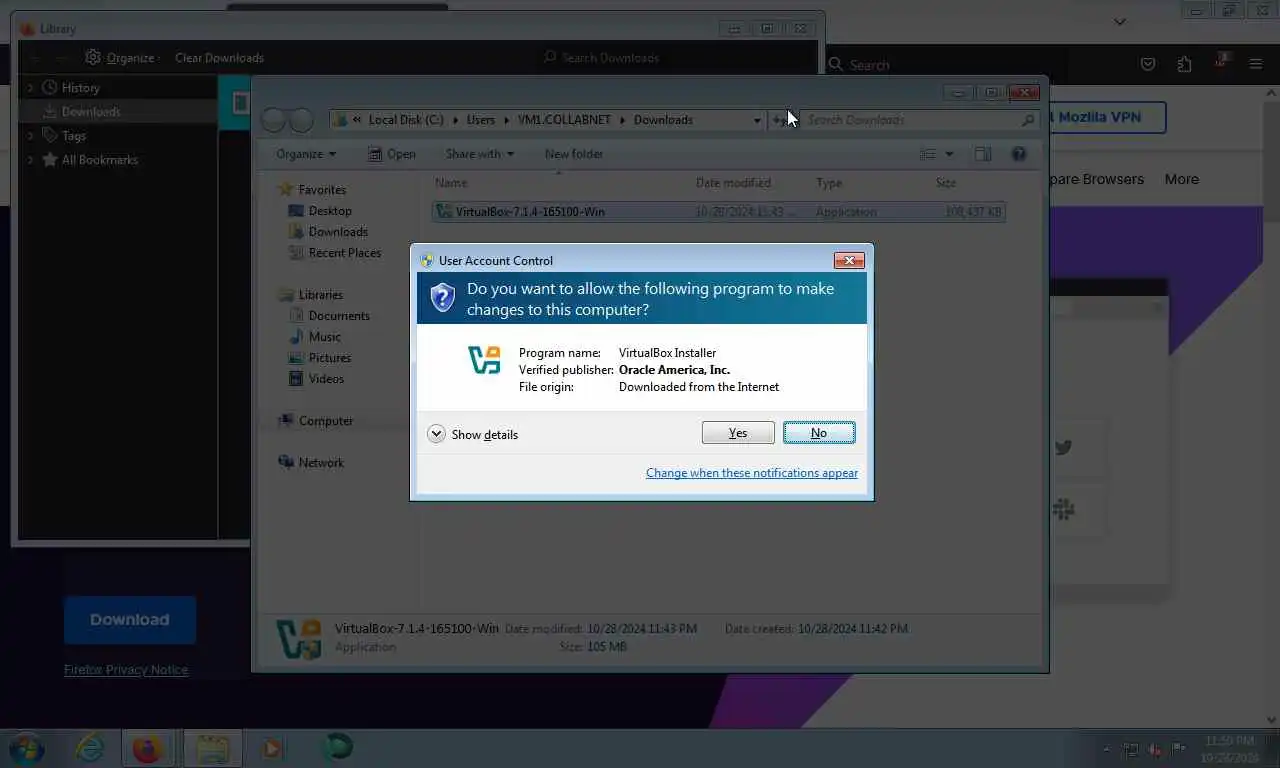Open More menu on Firefox webpage

click(x=1181, y=179)
